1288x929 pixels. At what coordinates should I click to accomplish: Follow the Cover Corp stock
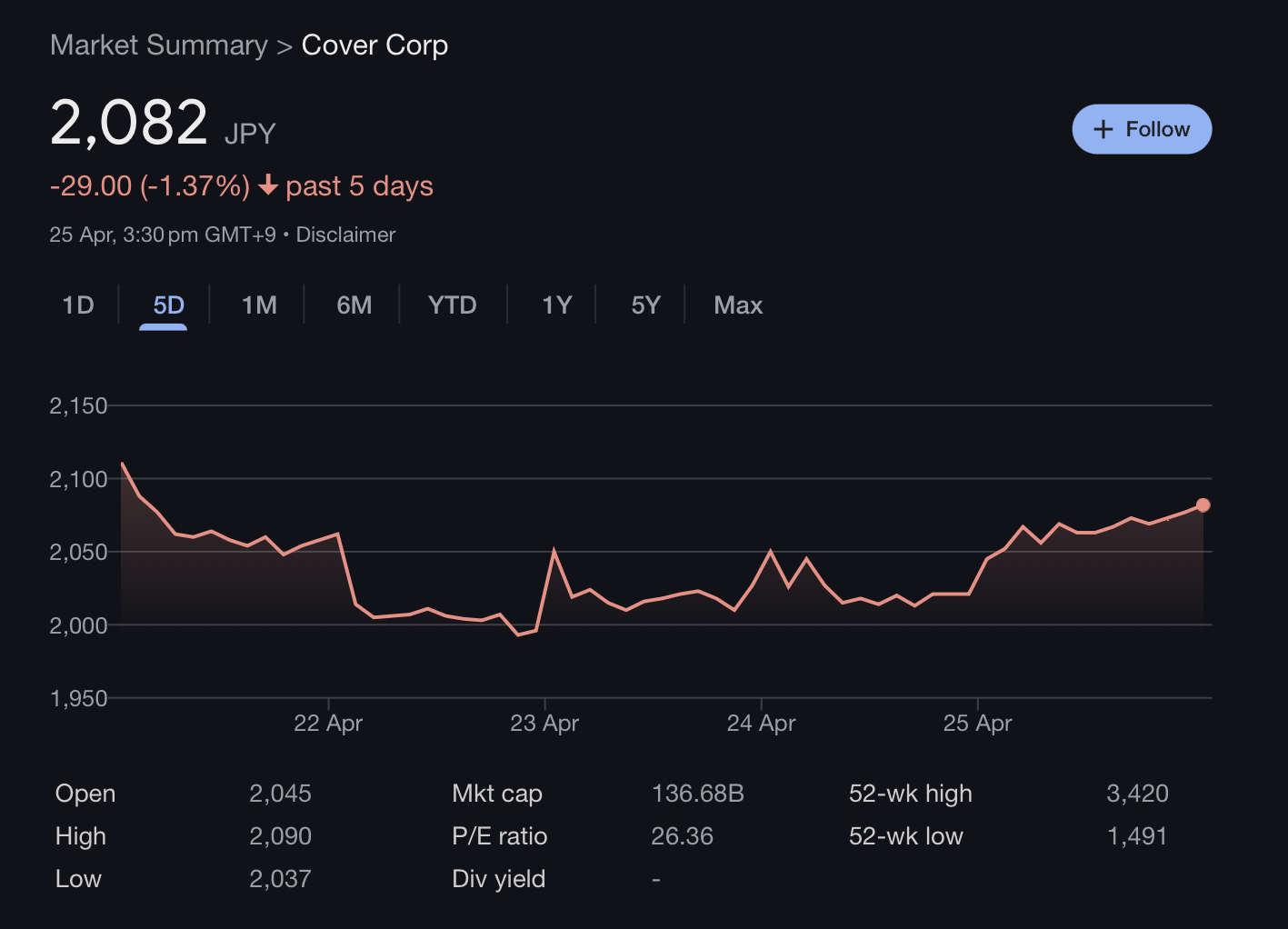(x=1142, y=129)
